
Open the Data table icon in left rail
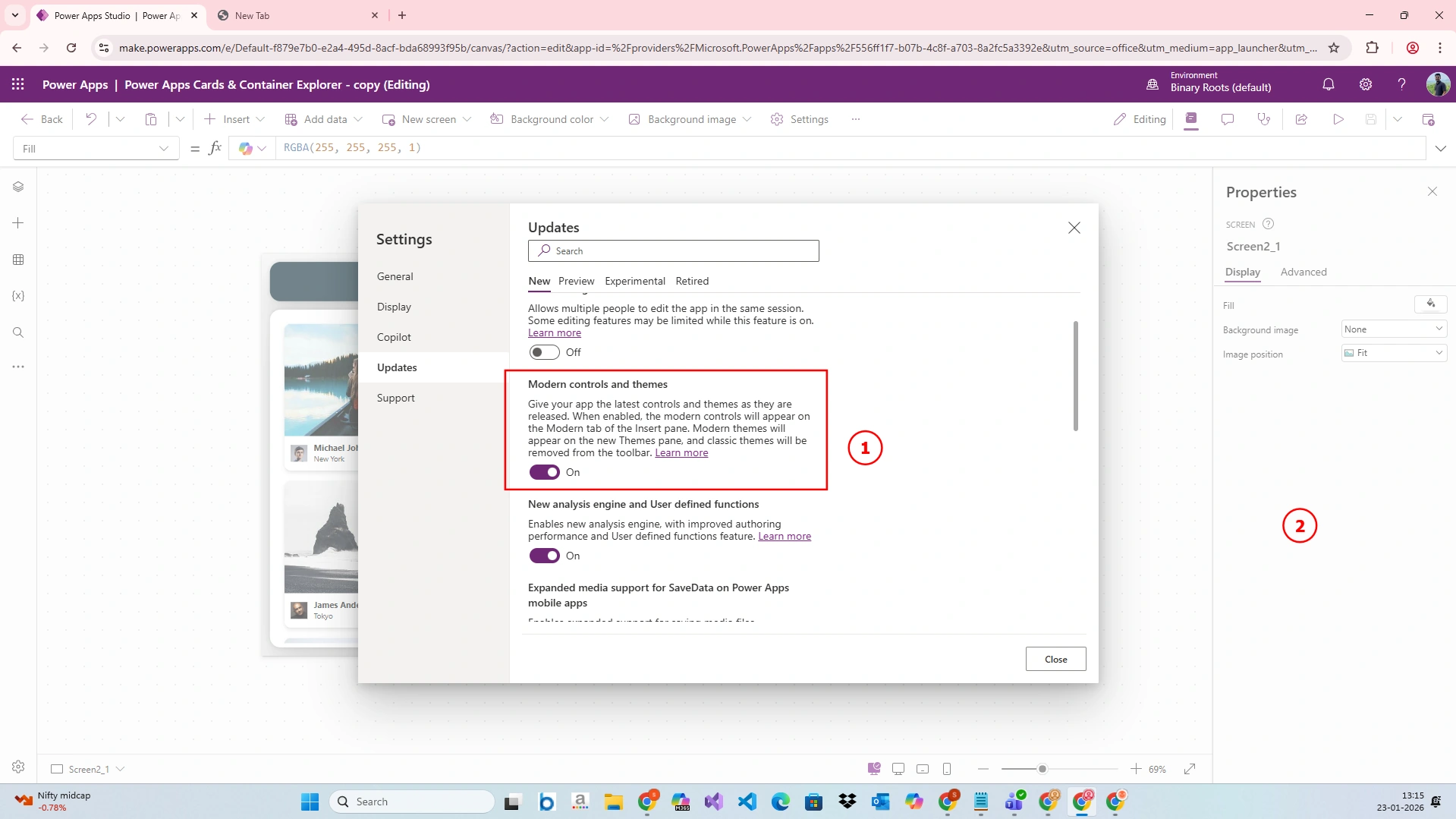point(18,260)
